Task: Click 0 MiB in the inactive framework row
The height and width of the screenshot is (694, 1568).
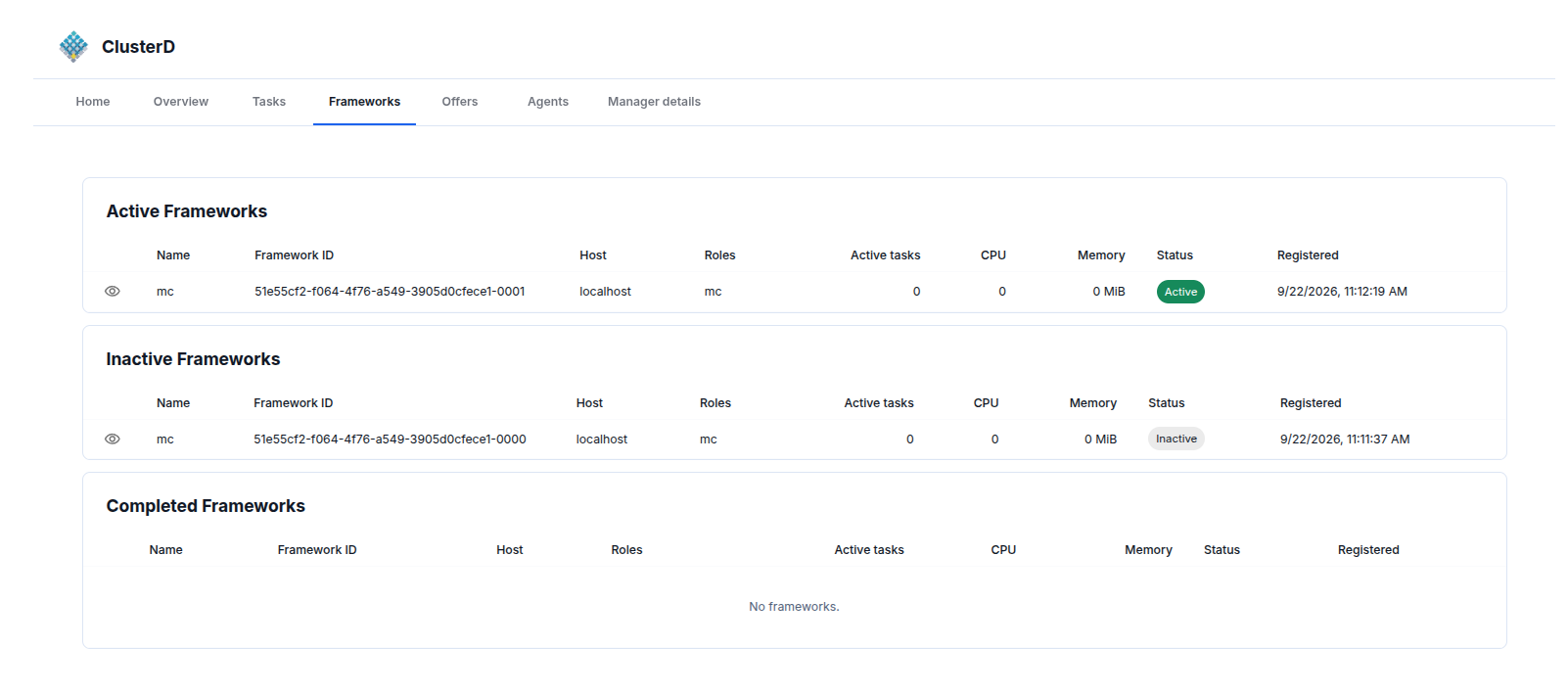Action: click(x=1100, y=440)
